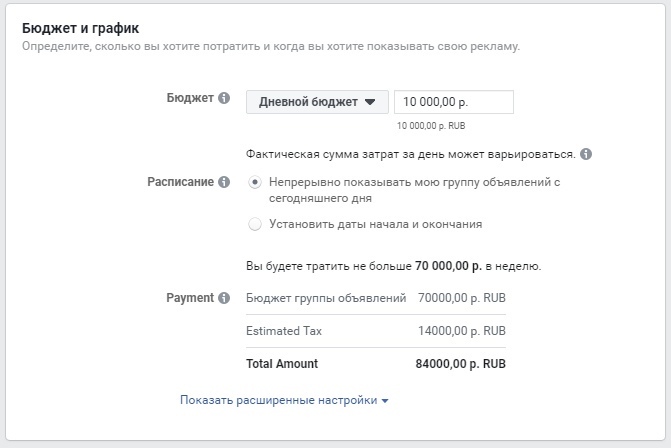Click the Total Amount row label

click(x=282, y=364)
